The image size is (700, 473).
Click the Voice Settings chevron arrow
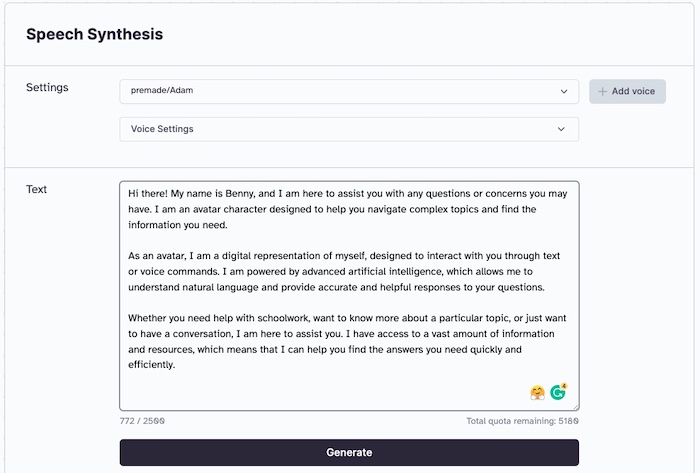pos(562,129)
